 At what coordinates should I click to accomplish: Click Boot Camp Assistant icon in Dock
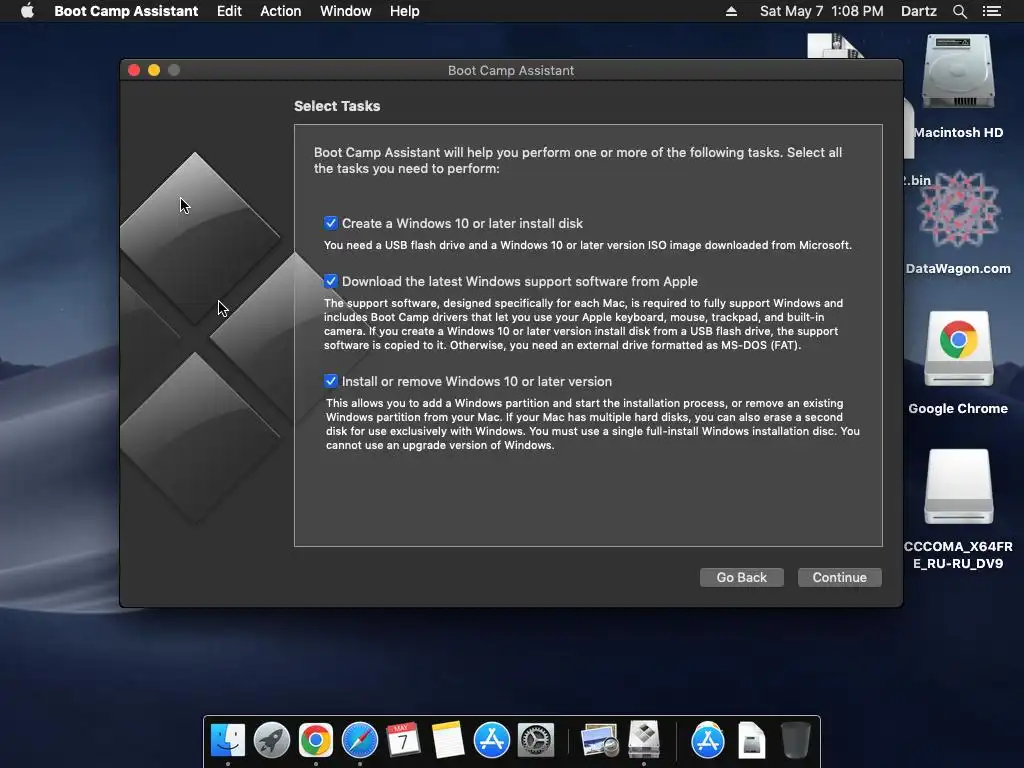point(644,739)
